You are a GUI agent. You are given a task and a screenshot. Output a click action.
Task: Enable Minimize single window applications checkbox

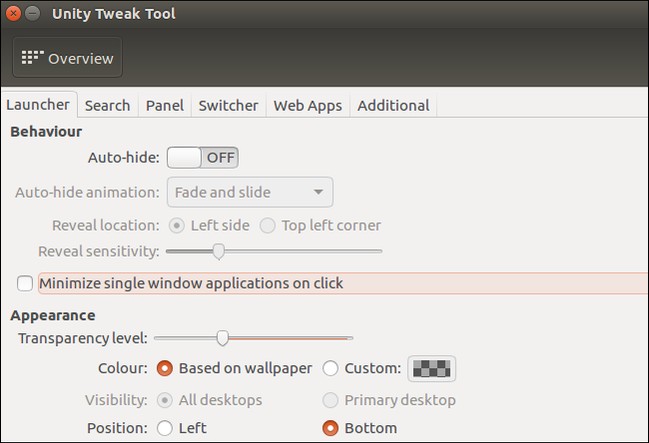pos(25,284)
